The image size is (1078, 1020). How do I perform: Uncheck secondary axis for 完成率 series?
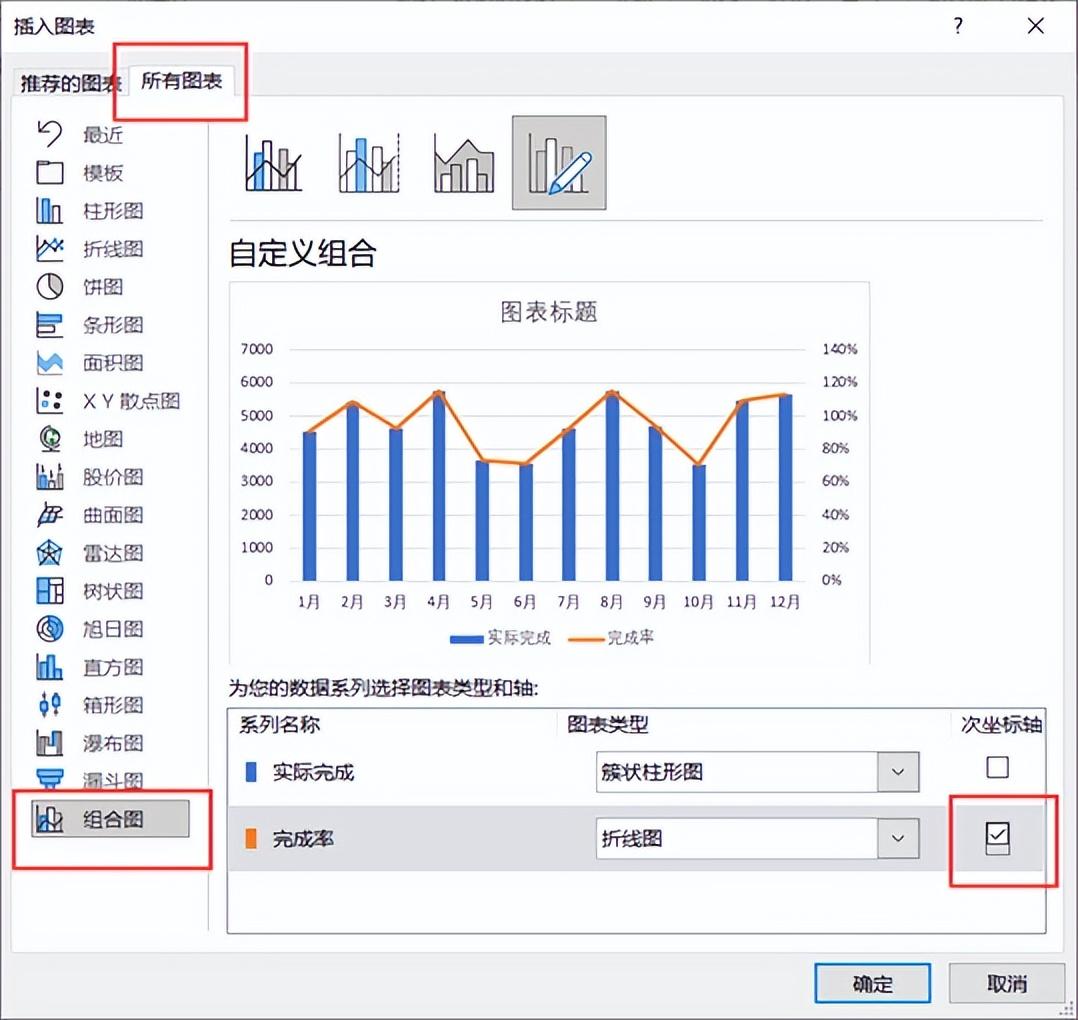[998, 834]
